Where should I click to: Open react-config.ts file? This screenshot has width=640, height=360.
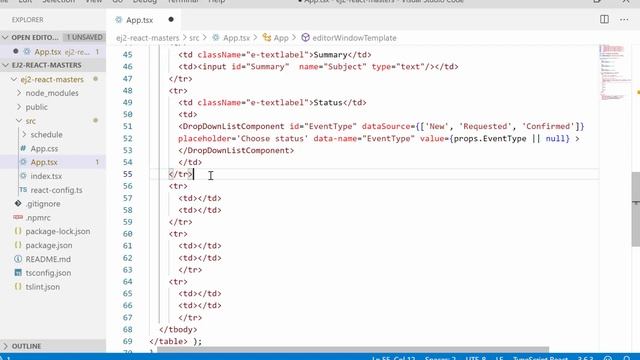point(56,190)
